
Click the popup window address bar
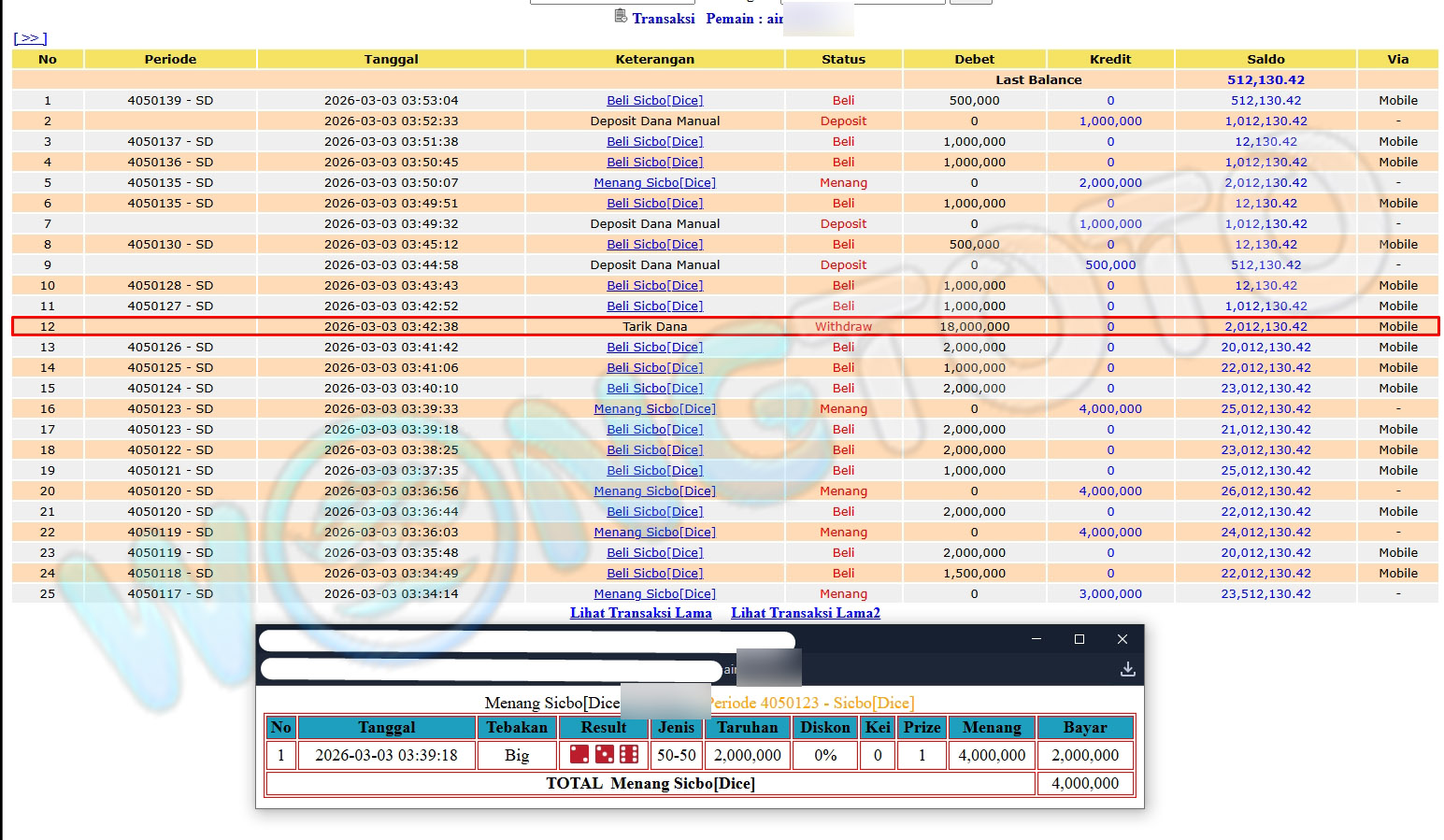coord(491,669)
